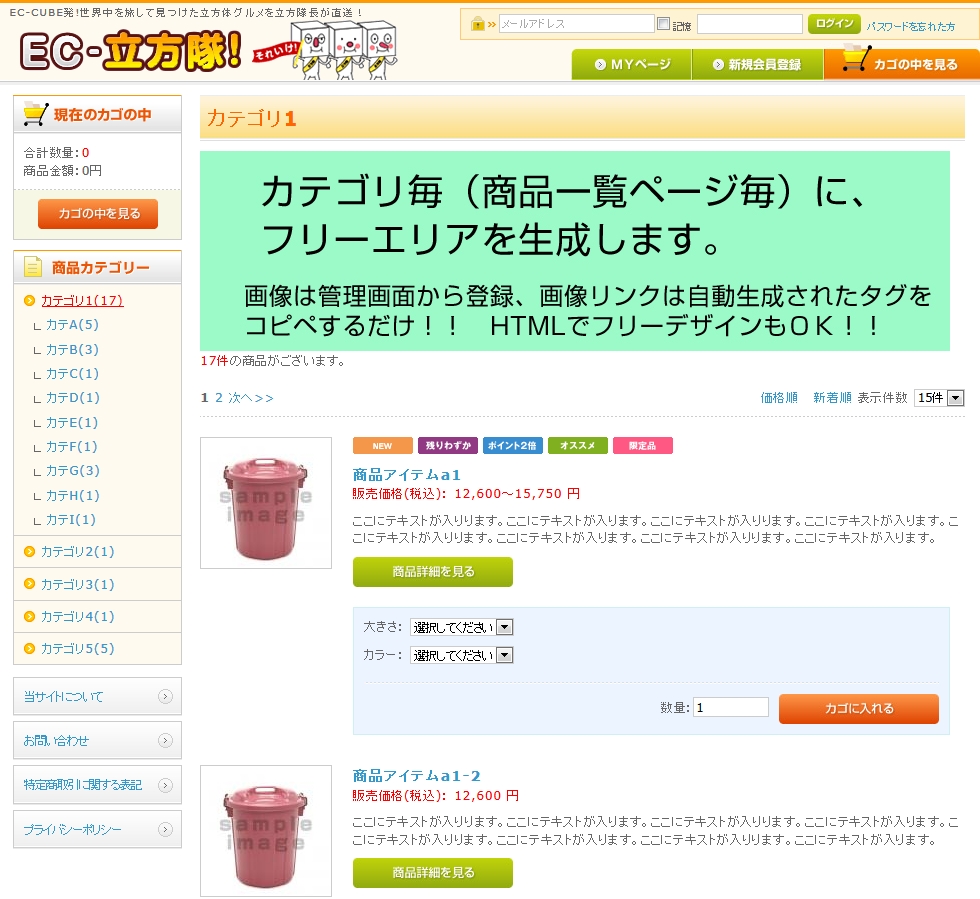980x899 pixels.
Task: Open the 大きさ size dropdown
Action: pos(505,627)
